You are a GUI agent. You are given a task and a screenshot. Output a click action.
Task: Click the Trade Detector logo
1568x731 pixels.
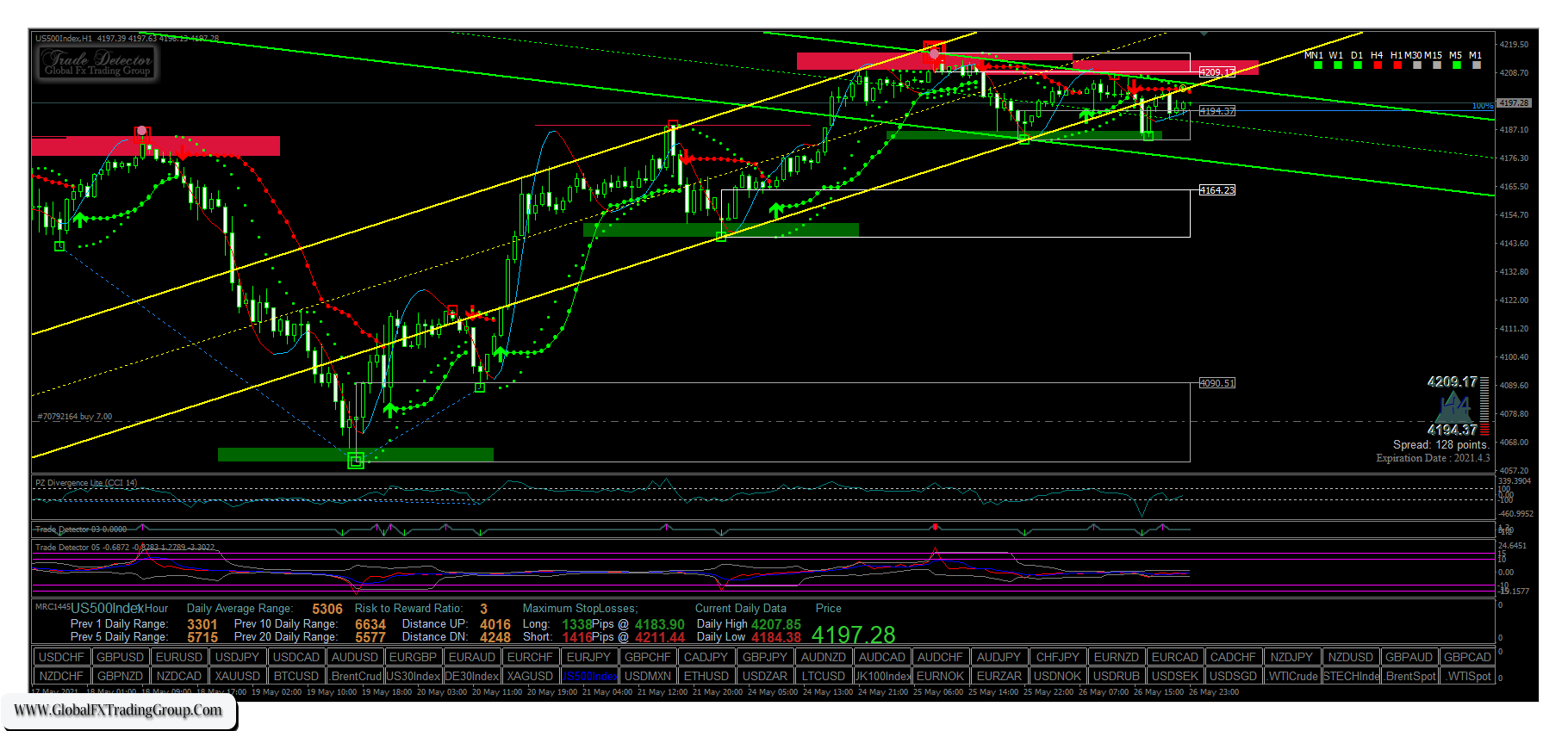pyautogui.click(x=97, y=62)
